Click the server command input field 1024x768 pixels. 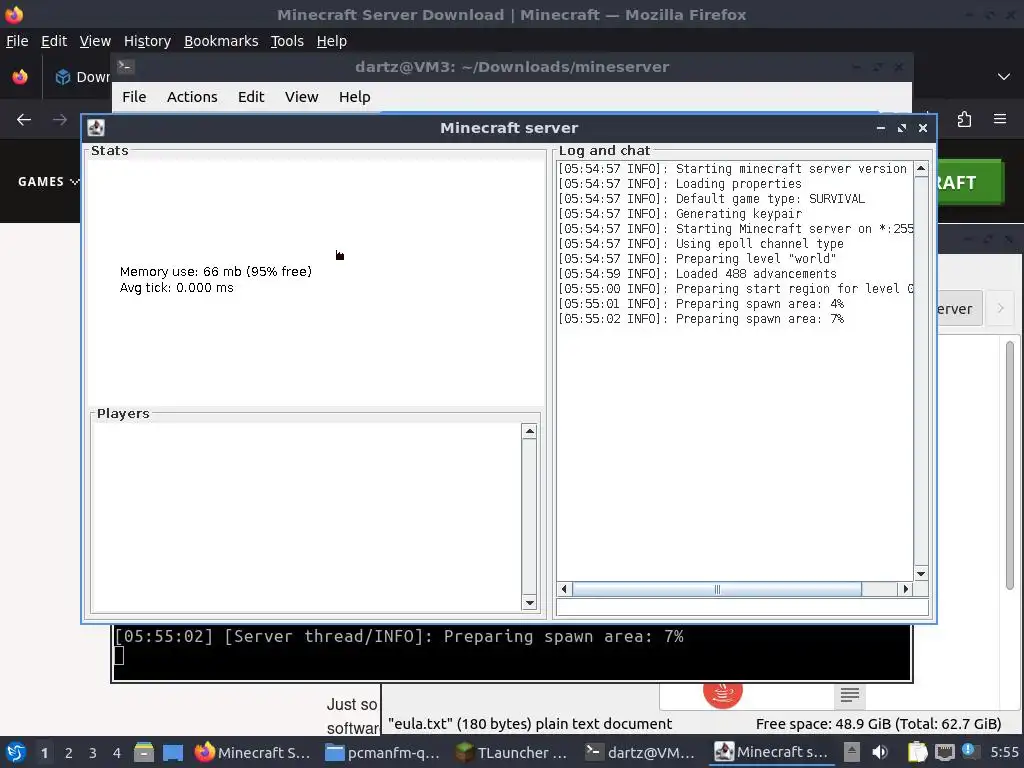tap(742, 607)
